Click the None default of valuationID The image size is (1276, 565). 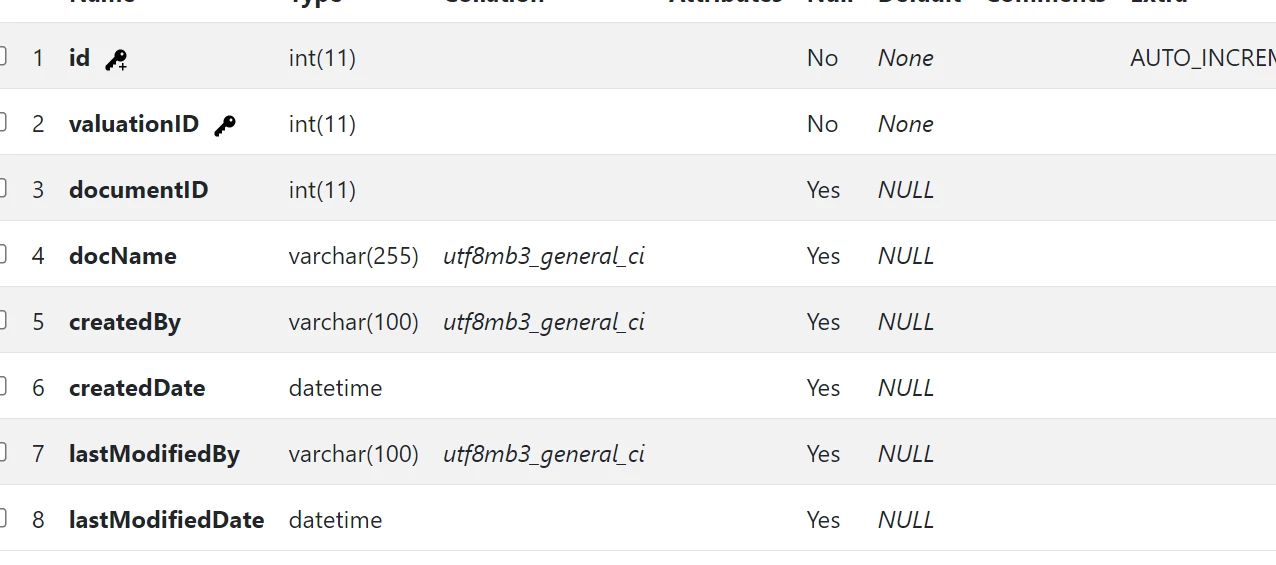(906, 124)
